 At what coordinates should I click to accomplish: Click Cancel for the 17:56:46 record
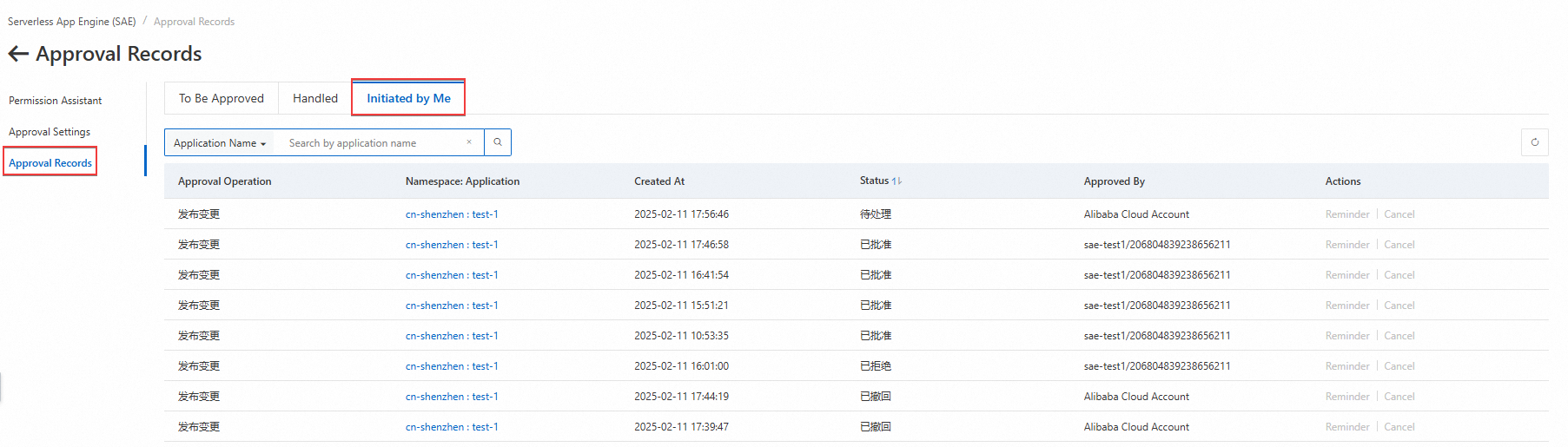(1399, 214)
